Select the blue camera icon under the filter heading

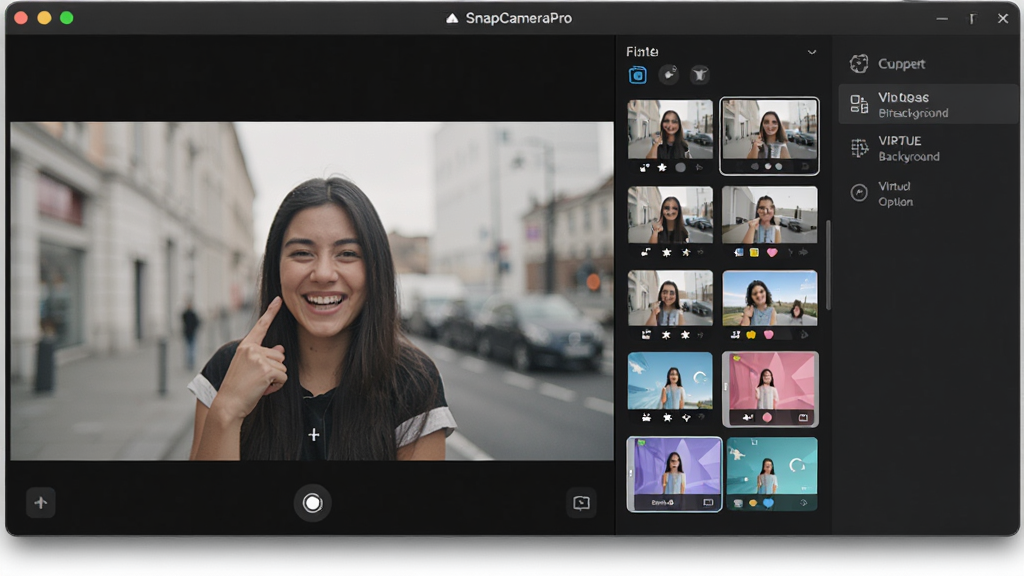(x=637, y=75)
